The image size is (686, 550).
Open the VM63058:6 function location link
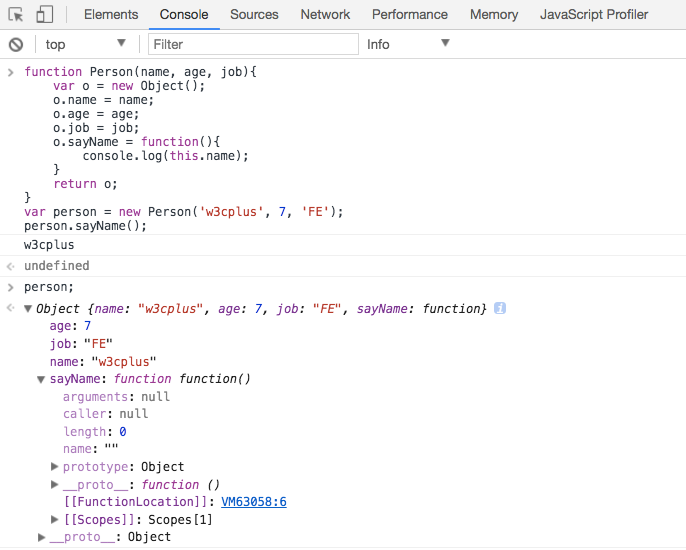(254, 502)
